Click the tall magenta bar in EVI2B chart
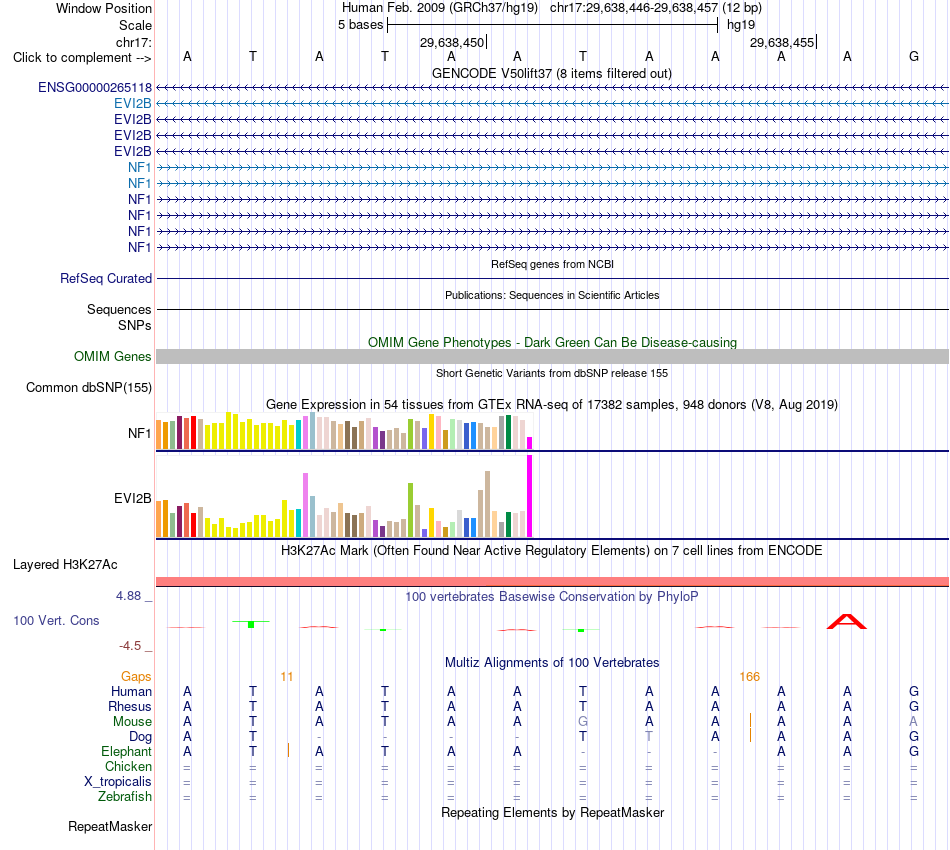The image size is (950, 850). (530, 496)
